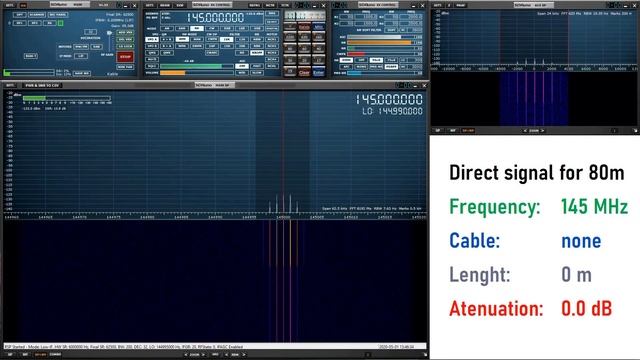Image resolution: width=640 pixels, height=360 pixels.
Task: Click the large 145.000.000 readout in Main SP
Action: (389, 99)
